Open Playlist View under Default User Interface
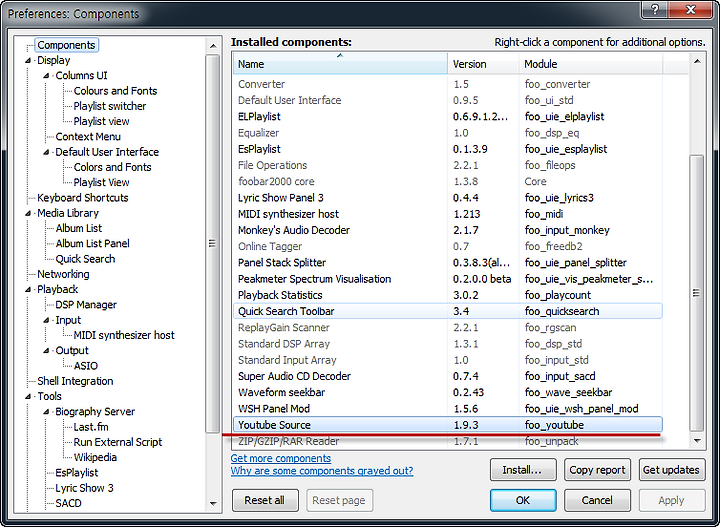This screenshot has width=720, height=527. [101, 182]
